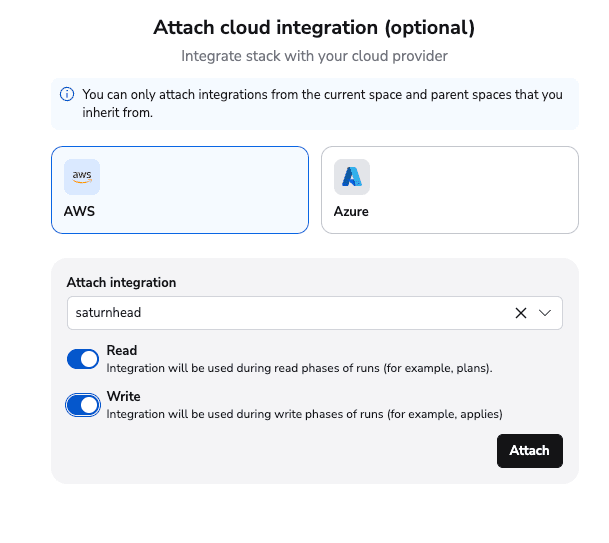
Task: Click the AWS logo icon
Action: 82,177
